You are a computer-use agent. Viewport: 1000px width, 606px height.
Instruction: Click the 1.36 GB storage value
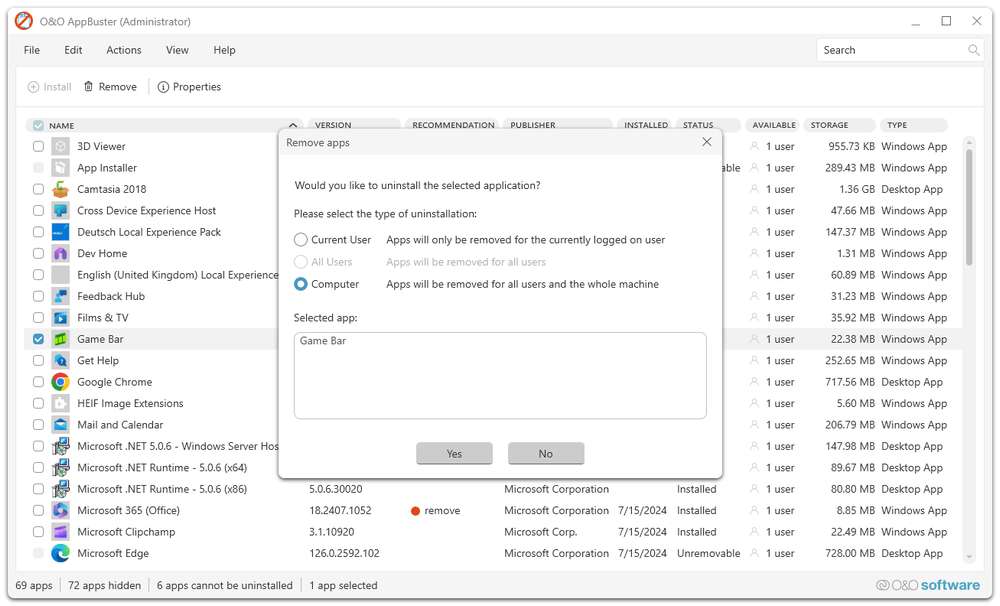tap(857, 189)
